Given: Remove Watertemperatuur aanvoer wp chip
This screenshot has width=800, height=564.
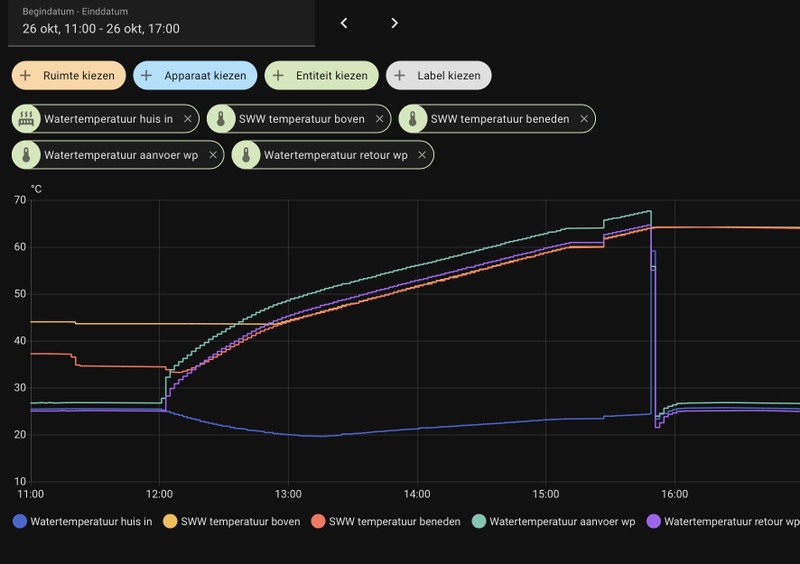Looking at the screenshot, I should click(x=211, y=155).
